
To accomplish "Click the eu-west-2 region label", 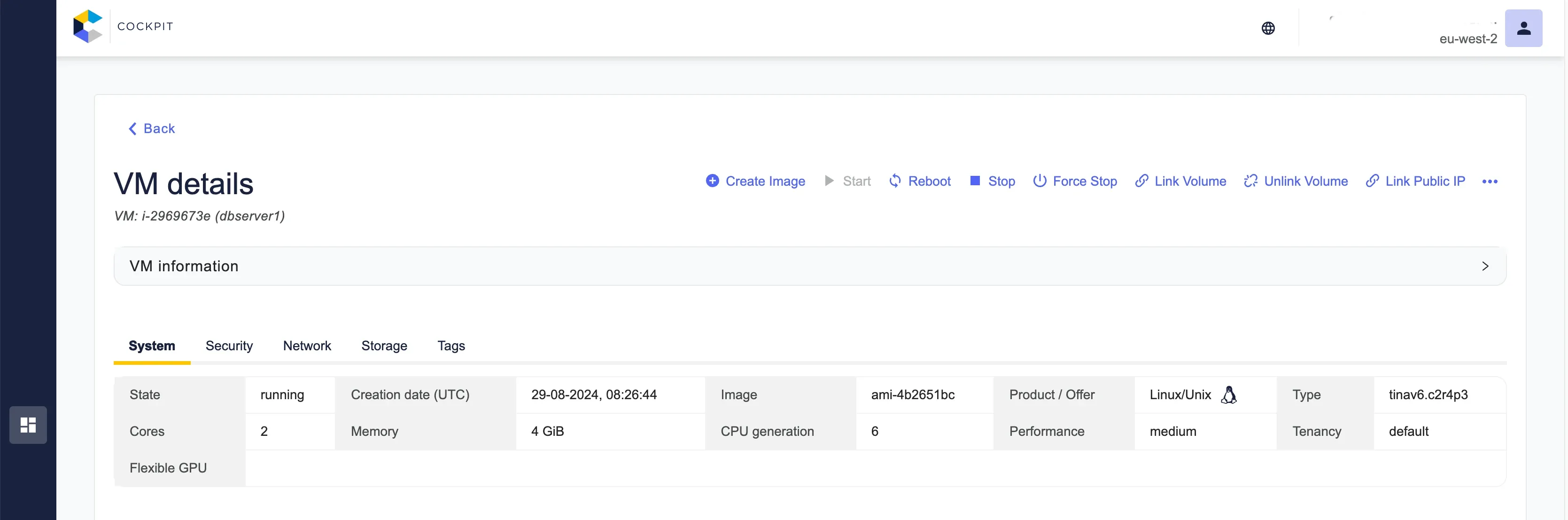I will point(1467,39).
